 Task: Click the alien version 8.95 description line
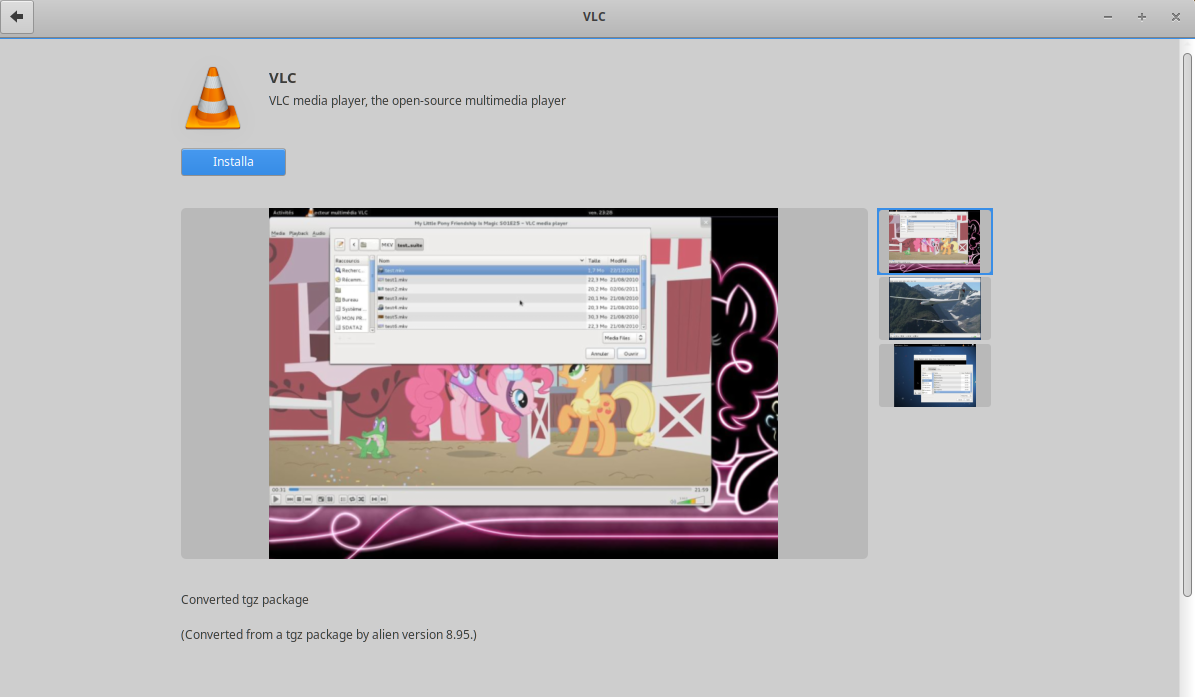pos(328,635)
